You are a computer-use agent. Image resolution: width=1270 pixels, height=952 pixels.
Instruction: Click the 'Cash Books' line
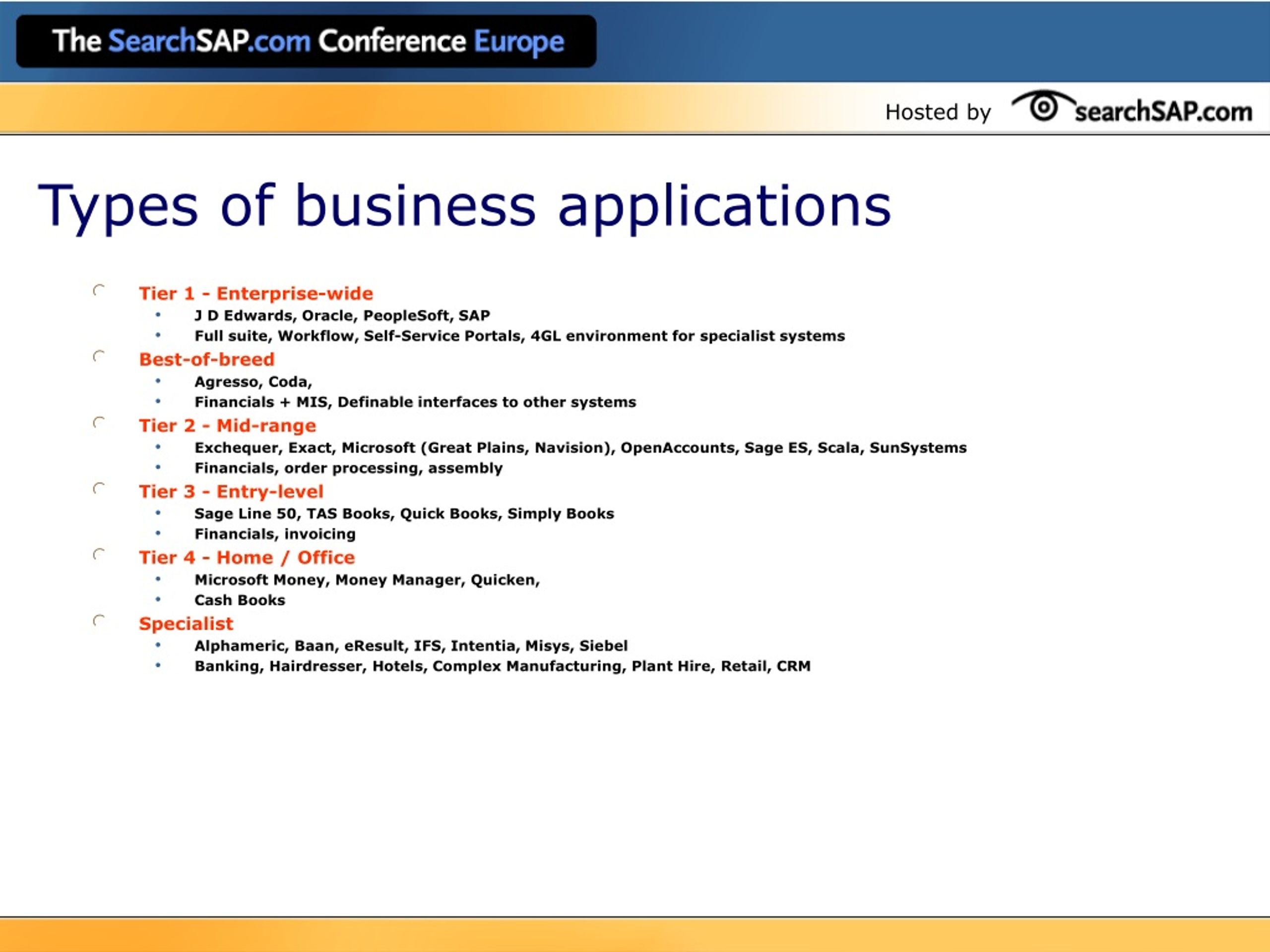240,600
